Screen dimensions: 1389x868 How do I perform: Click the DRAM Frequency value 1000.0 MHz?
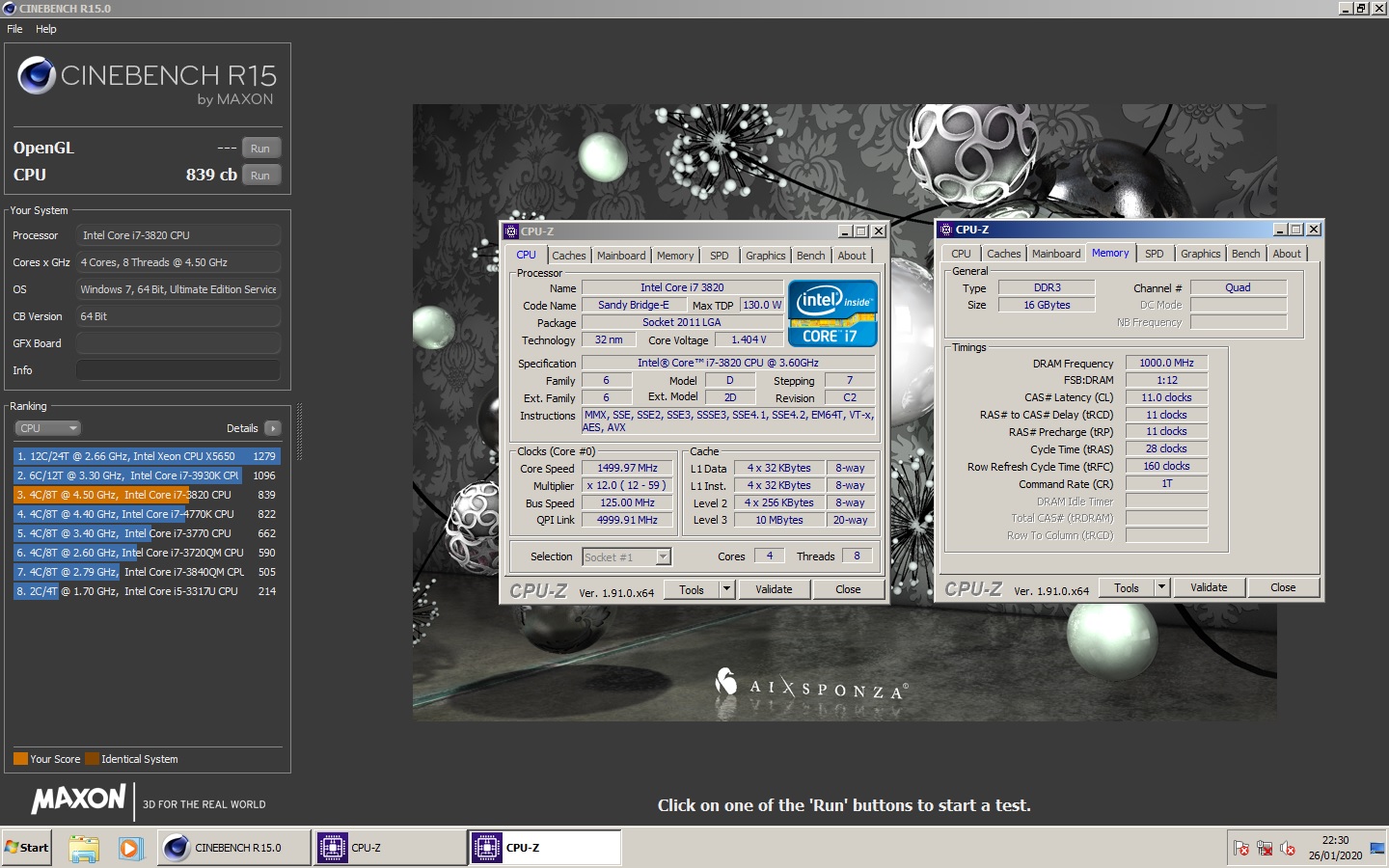coord(1166,364)
